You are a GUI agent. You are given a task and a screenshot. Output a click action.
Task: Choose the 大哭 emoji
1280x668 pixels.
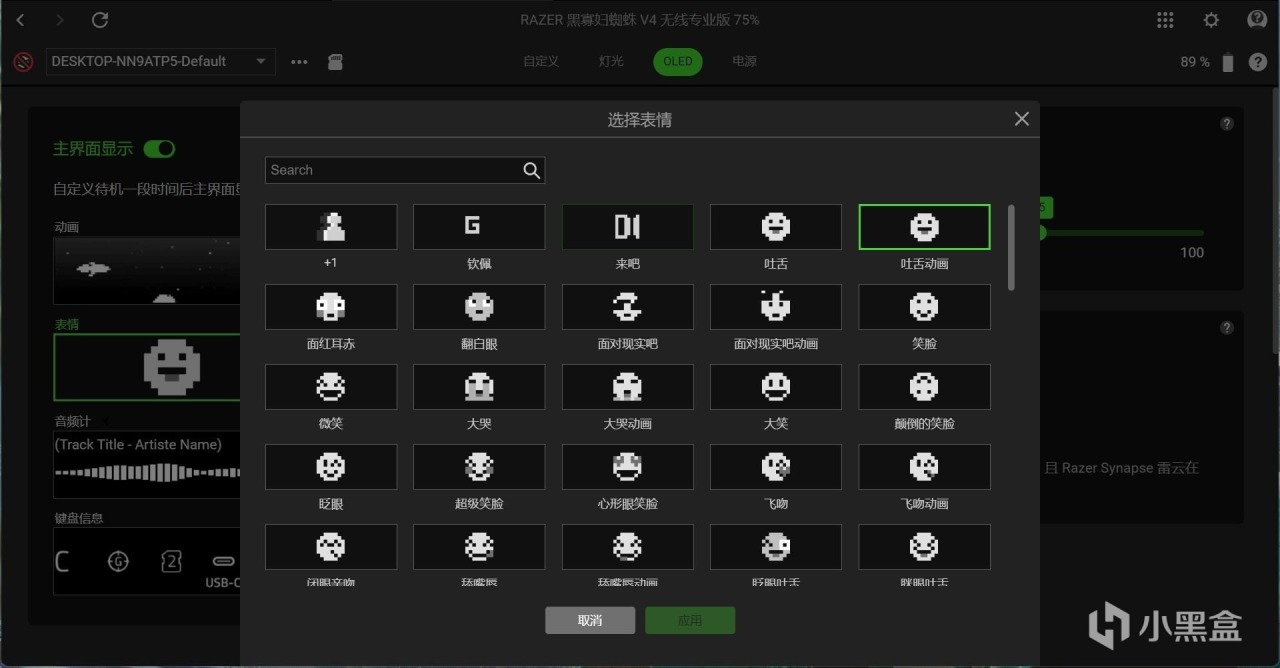tap(479, 387)
